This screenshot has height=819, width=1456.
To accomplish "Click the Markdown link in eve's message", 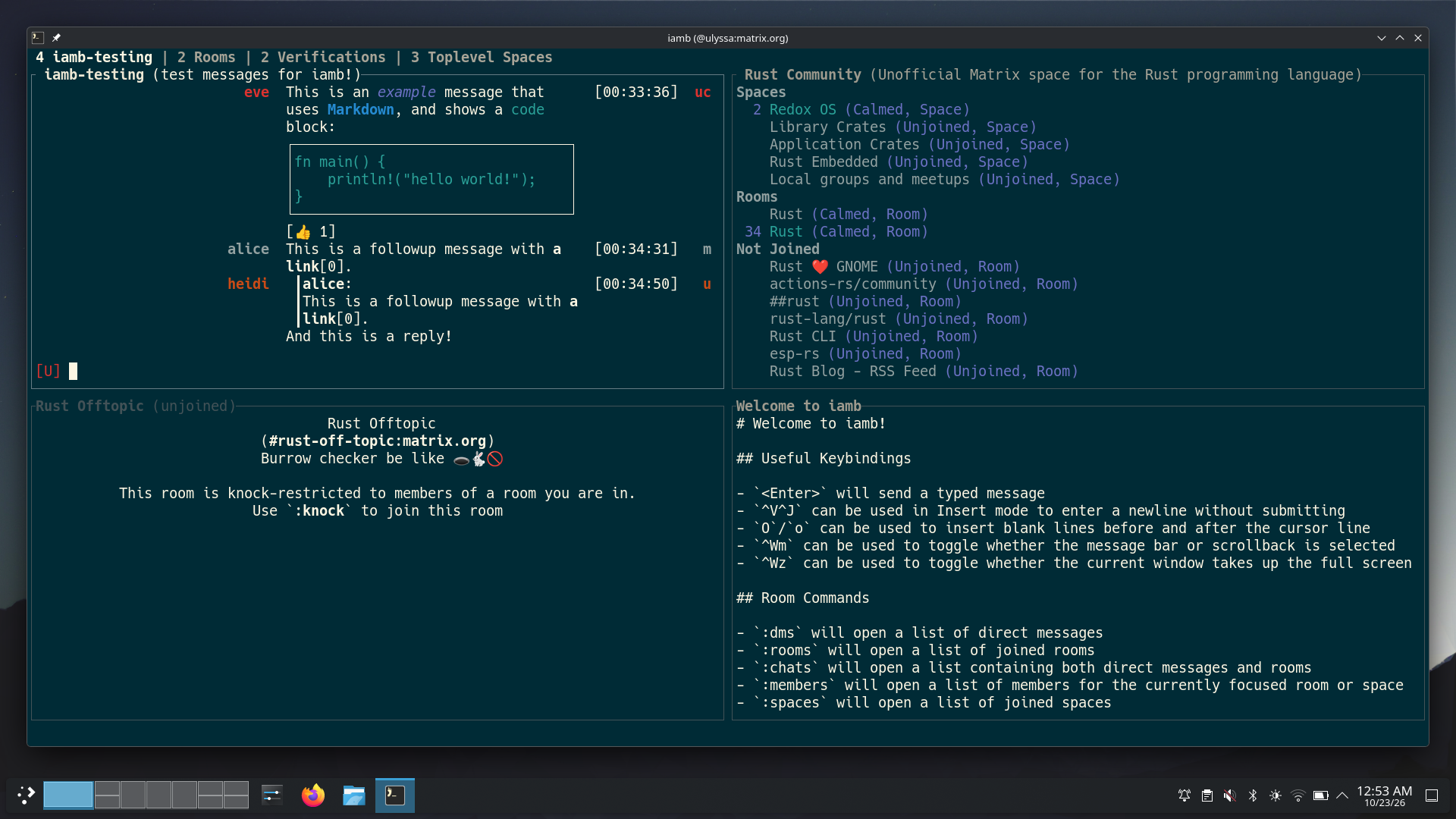I will (x=360, y=109).
